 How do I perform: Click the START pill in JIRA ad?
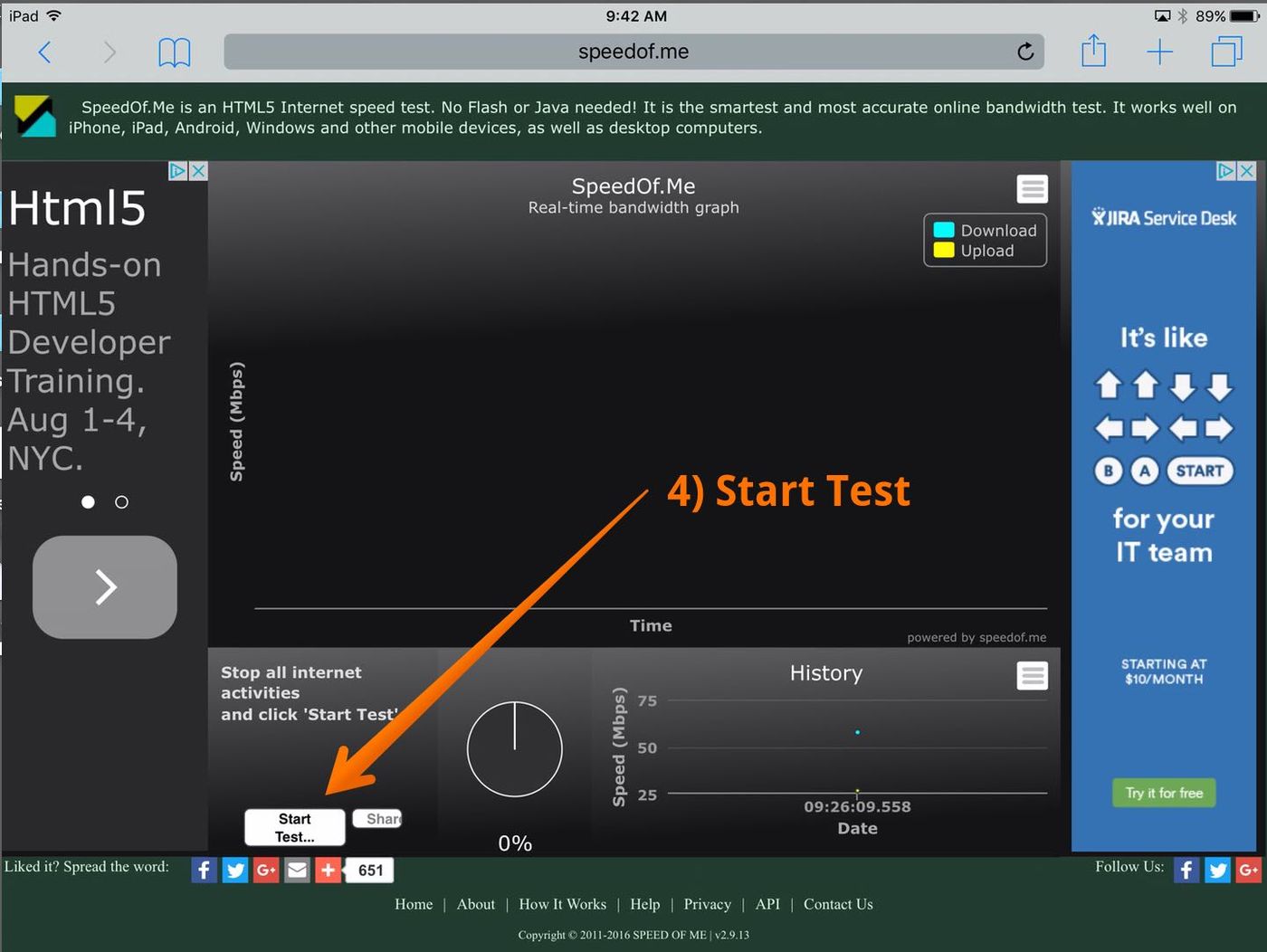coord(1200,471)
